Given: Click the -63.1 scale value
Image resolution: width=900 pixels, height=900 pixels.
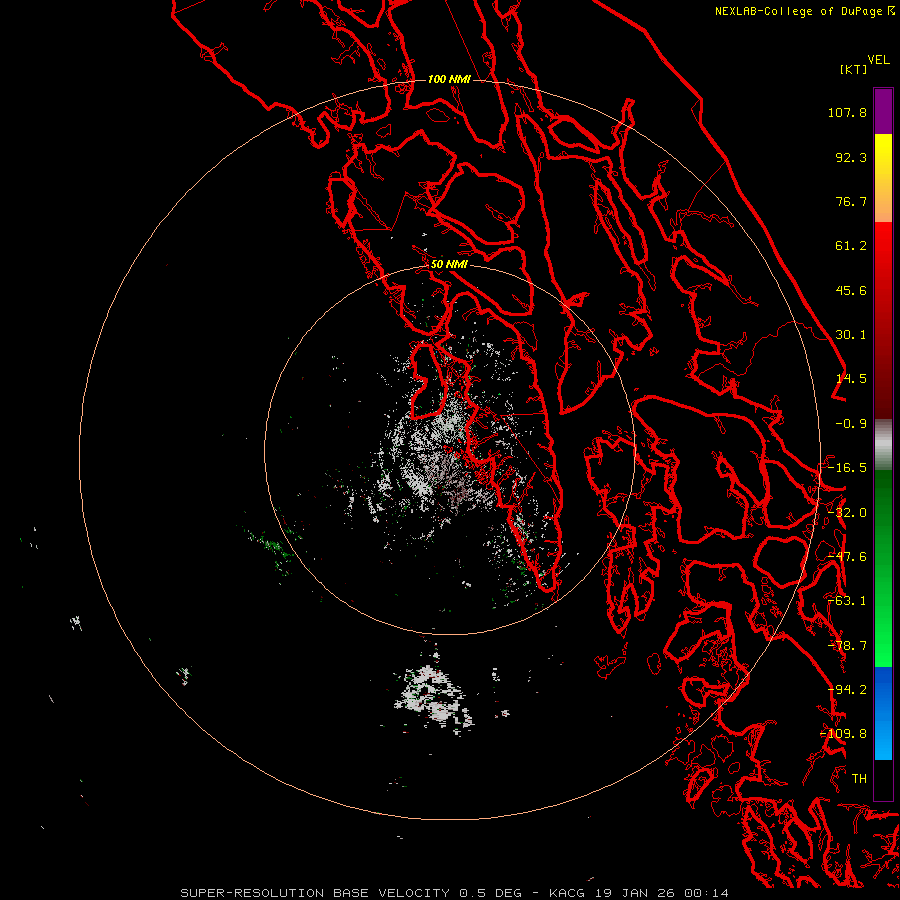Looking at the screenshot, I should (x=847, y=601).
